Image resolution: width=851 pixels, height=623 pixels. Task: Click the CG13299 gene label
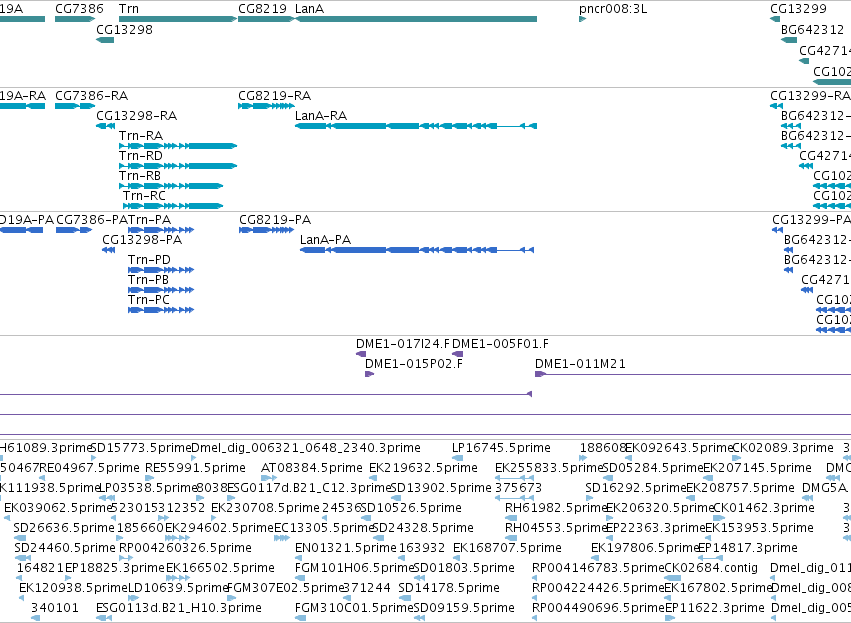pos(798,9)
